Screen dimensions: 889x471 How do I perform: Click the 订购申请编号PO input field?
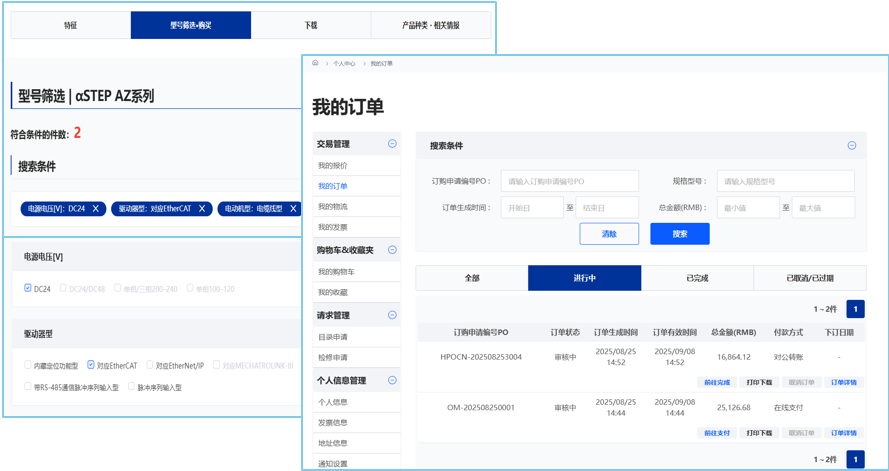pyautogui.click(x=569, y=181)
